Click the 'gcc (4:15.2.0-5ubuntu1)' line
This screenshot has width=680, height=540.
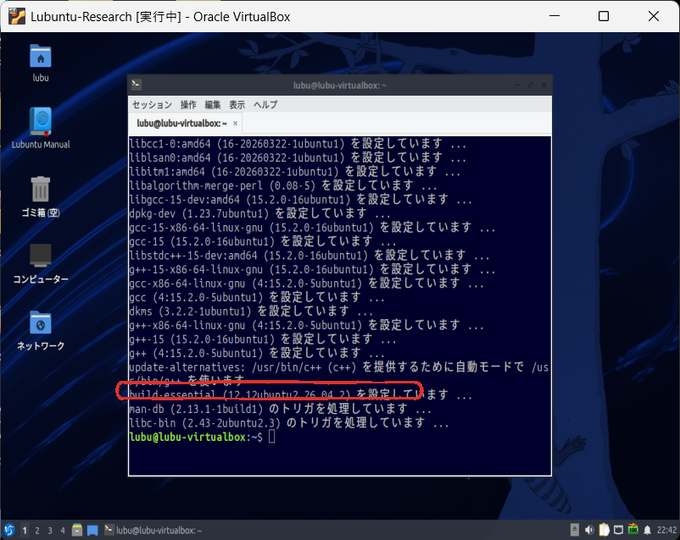tap(257, 297)
